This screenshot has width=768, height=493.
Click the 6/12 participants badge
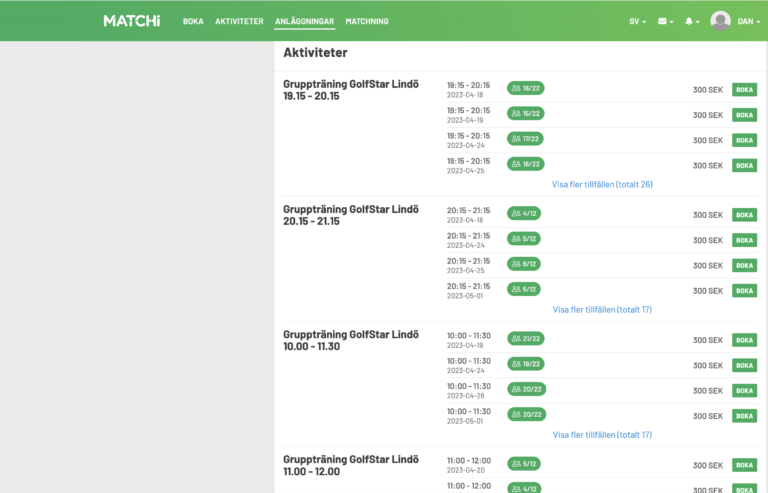[x=524, y=264]
